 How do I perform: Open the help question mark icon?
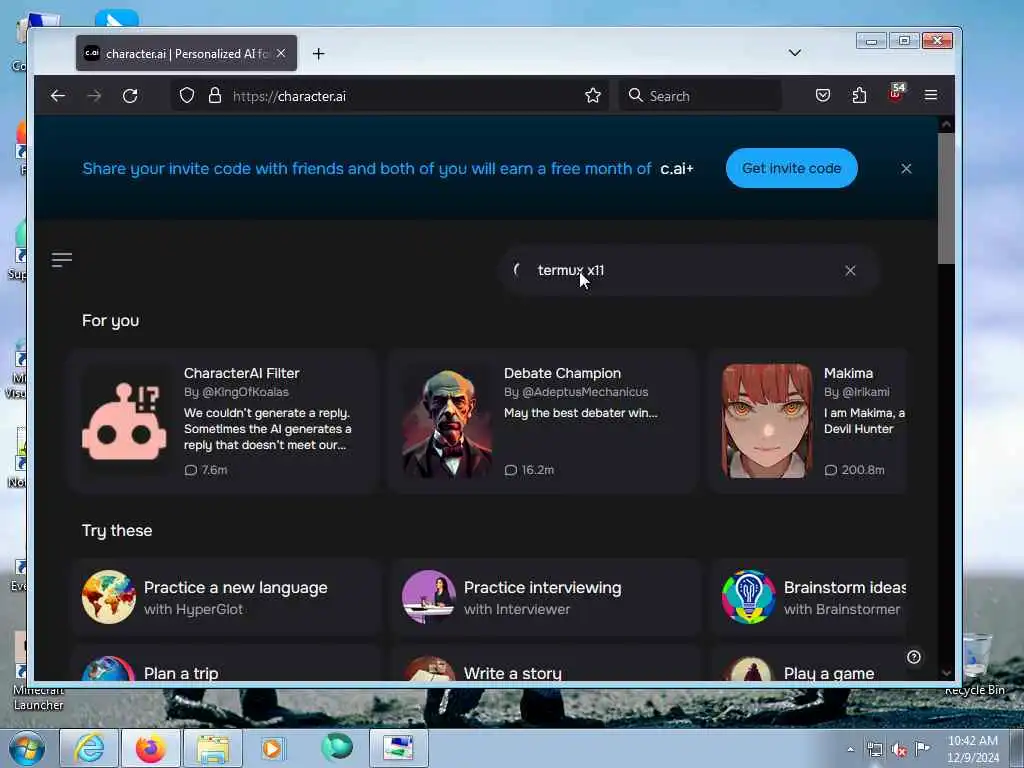[914, 657]
